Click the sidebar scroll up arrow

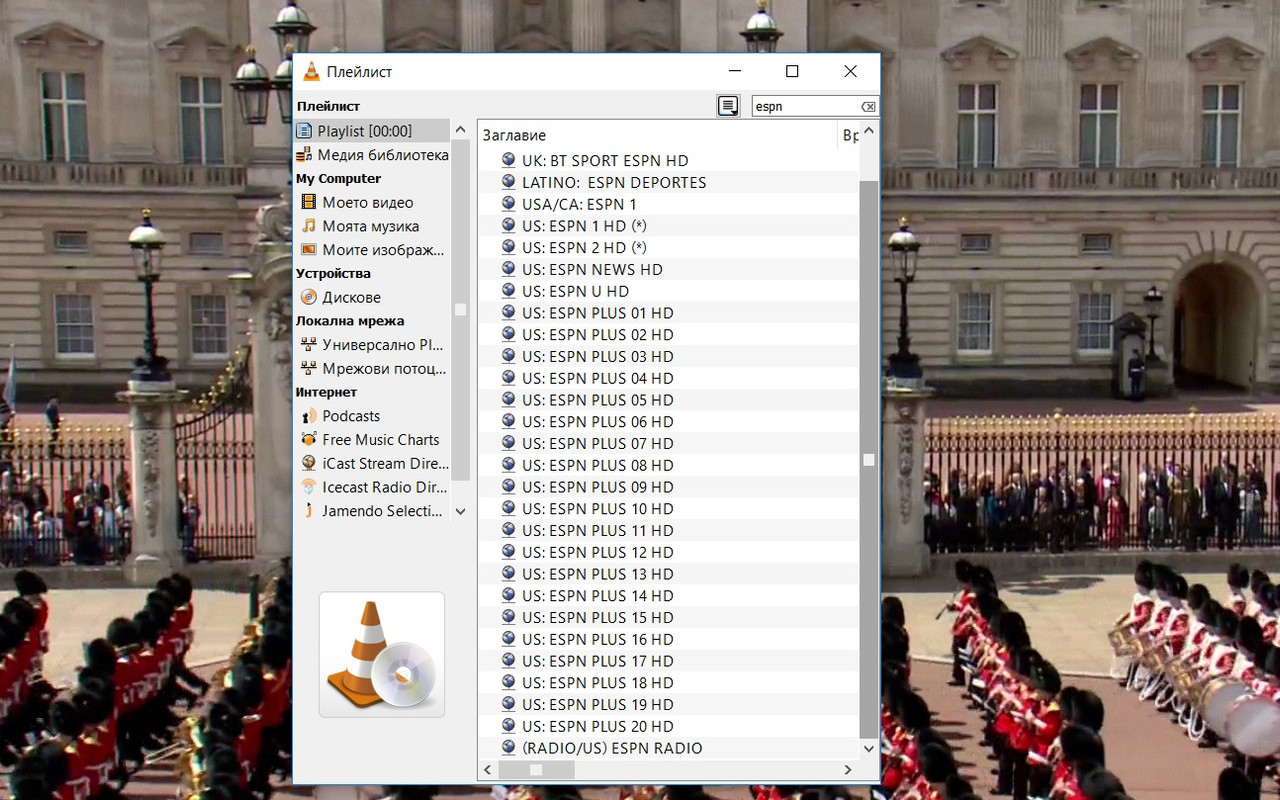tap(460, 130)
